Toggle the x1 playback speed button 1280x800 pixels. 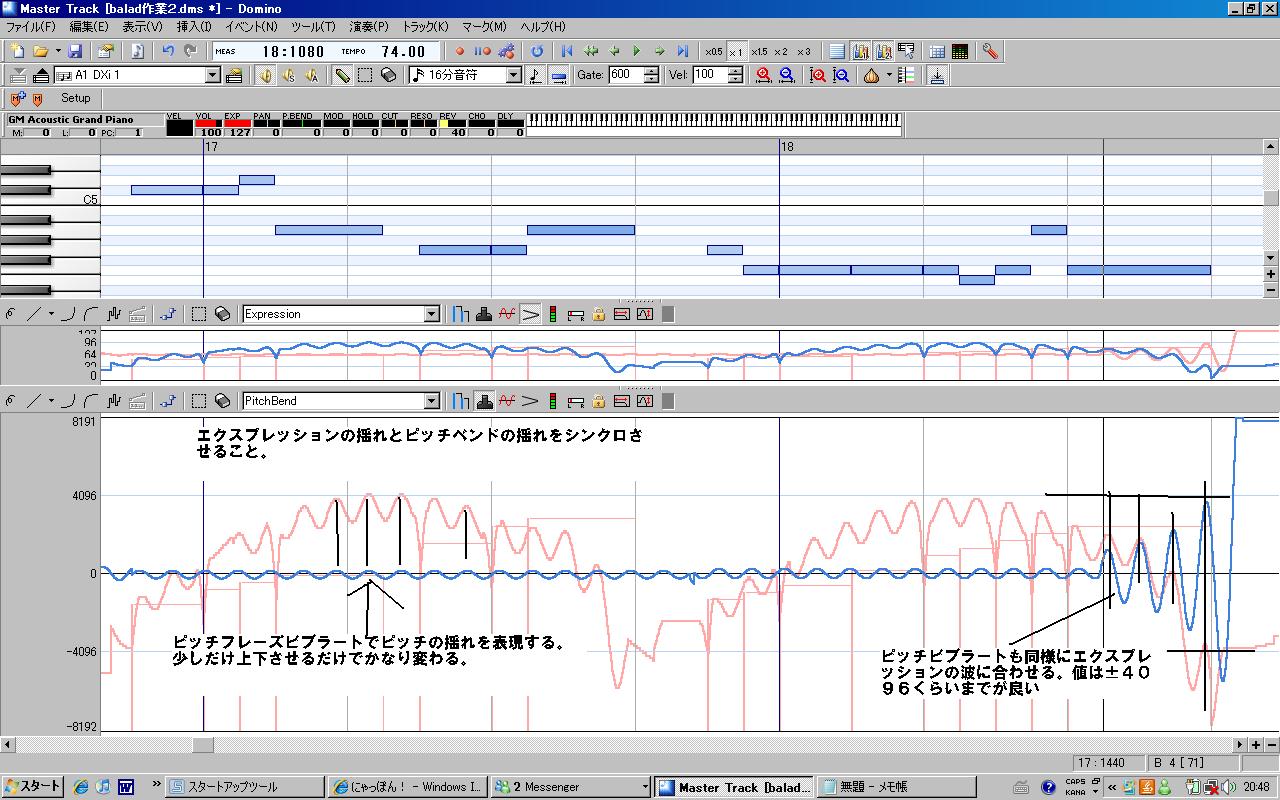click(x=735, y=51)
